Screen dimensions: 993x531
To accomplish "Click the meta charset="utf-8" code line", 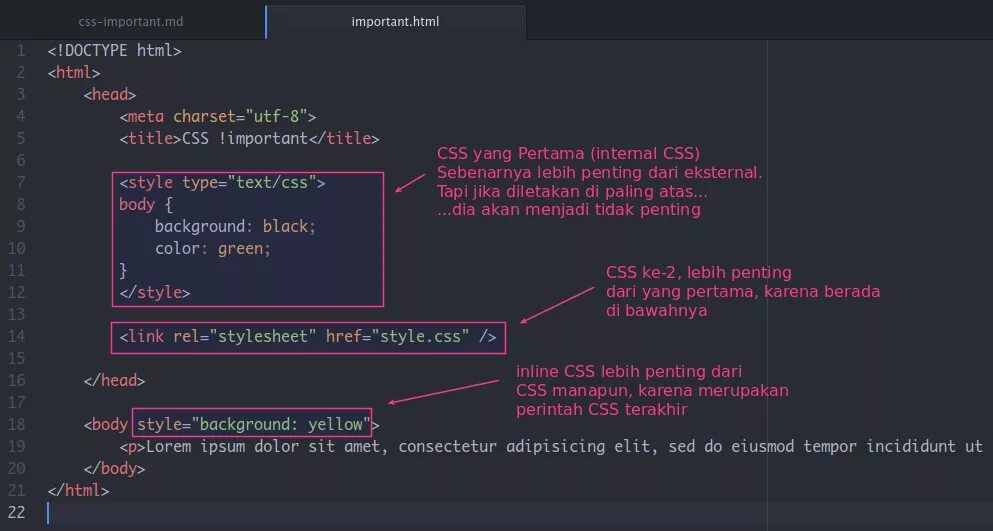I will [x=218, y=117].
